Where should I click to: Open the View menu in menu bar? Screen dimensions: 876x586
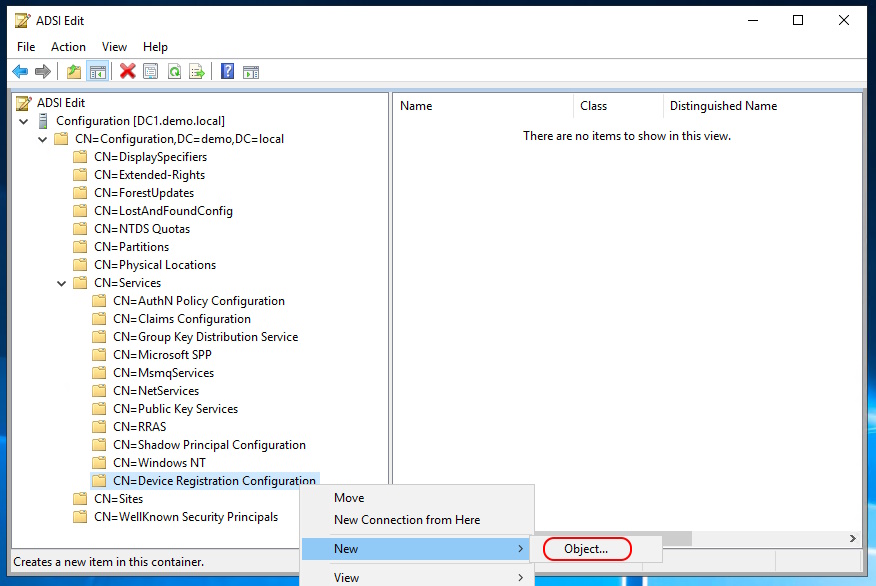(x=114, y=47)
